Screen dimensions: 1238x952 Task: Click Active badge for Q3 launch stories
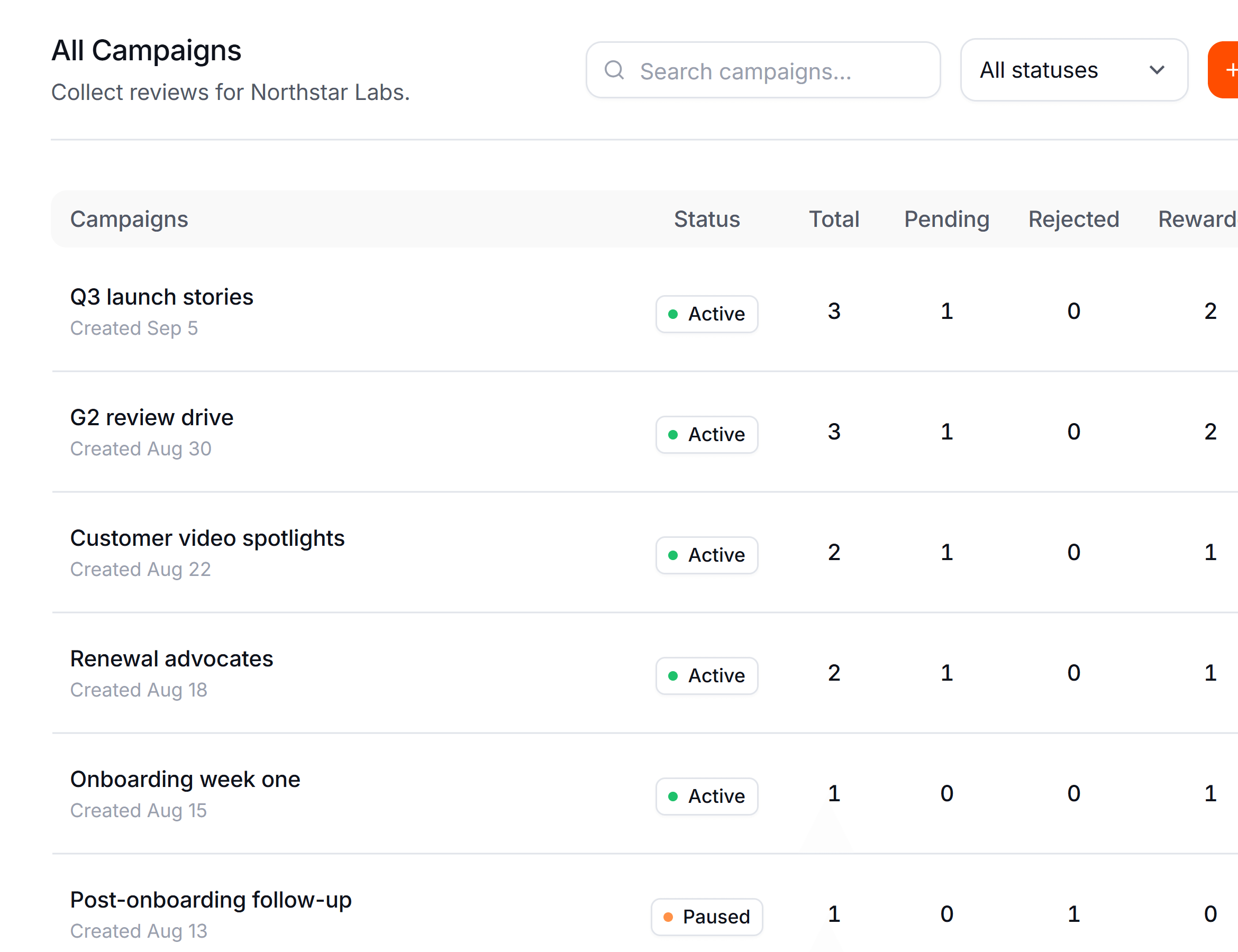[x=706, y=314]
